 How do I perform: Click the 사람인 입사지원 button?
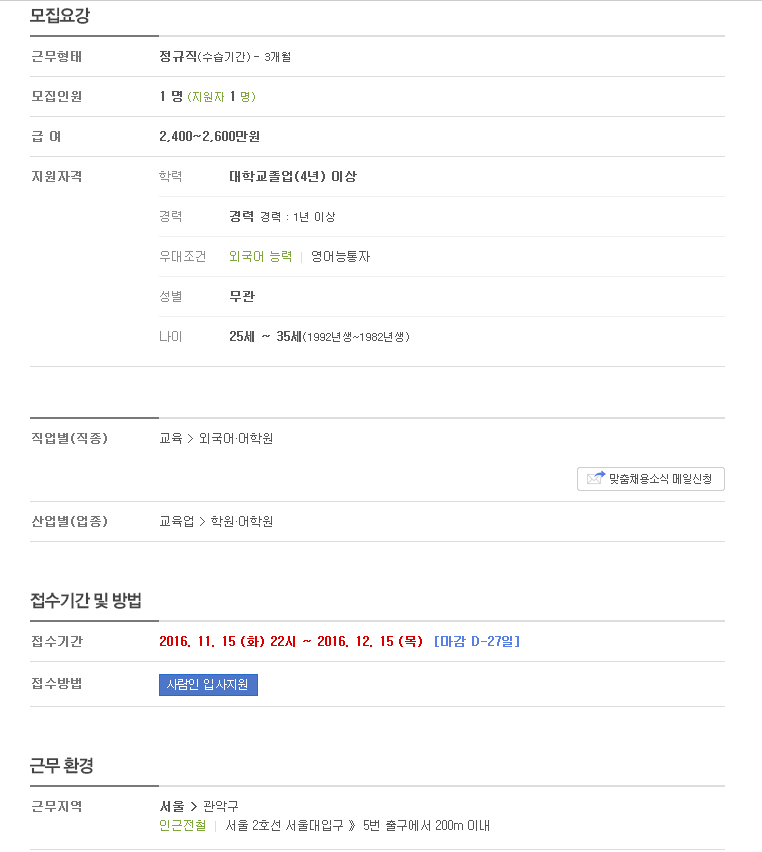tap(208, 685)
